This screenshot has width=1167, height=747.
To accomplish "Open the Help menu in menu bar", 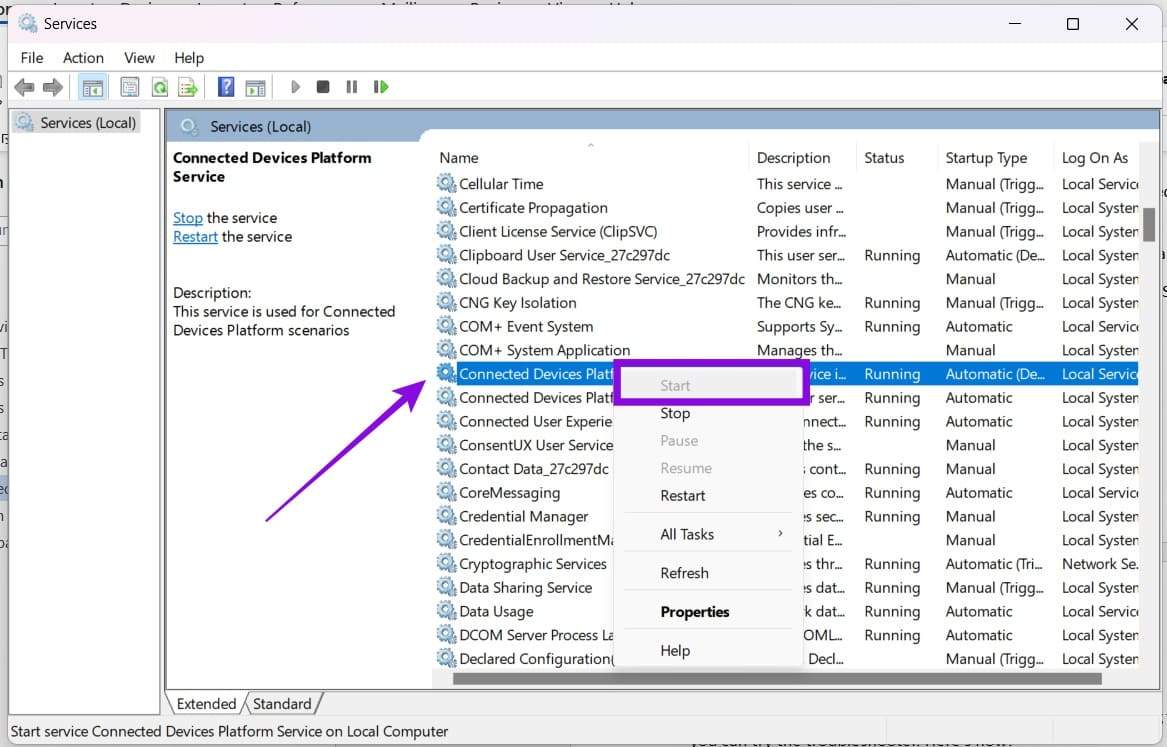I will (189, 57).
